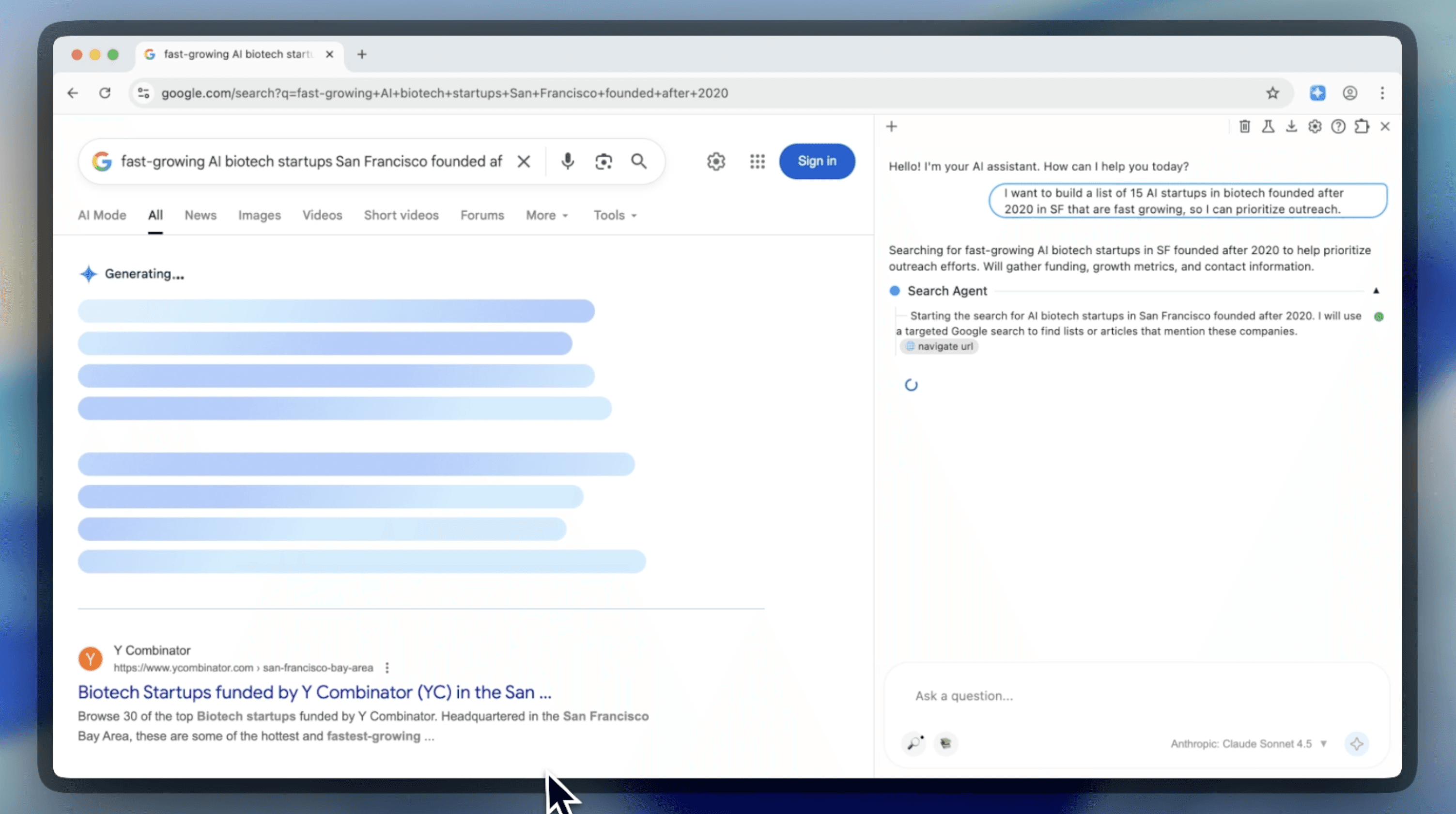Delete conversation with trash icon
1456x814 pixels.
1244,126
